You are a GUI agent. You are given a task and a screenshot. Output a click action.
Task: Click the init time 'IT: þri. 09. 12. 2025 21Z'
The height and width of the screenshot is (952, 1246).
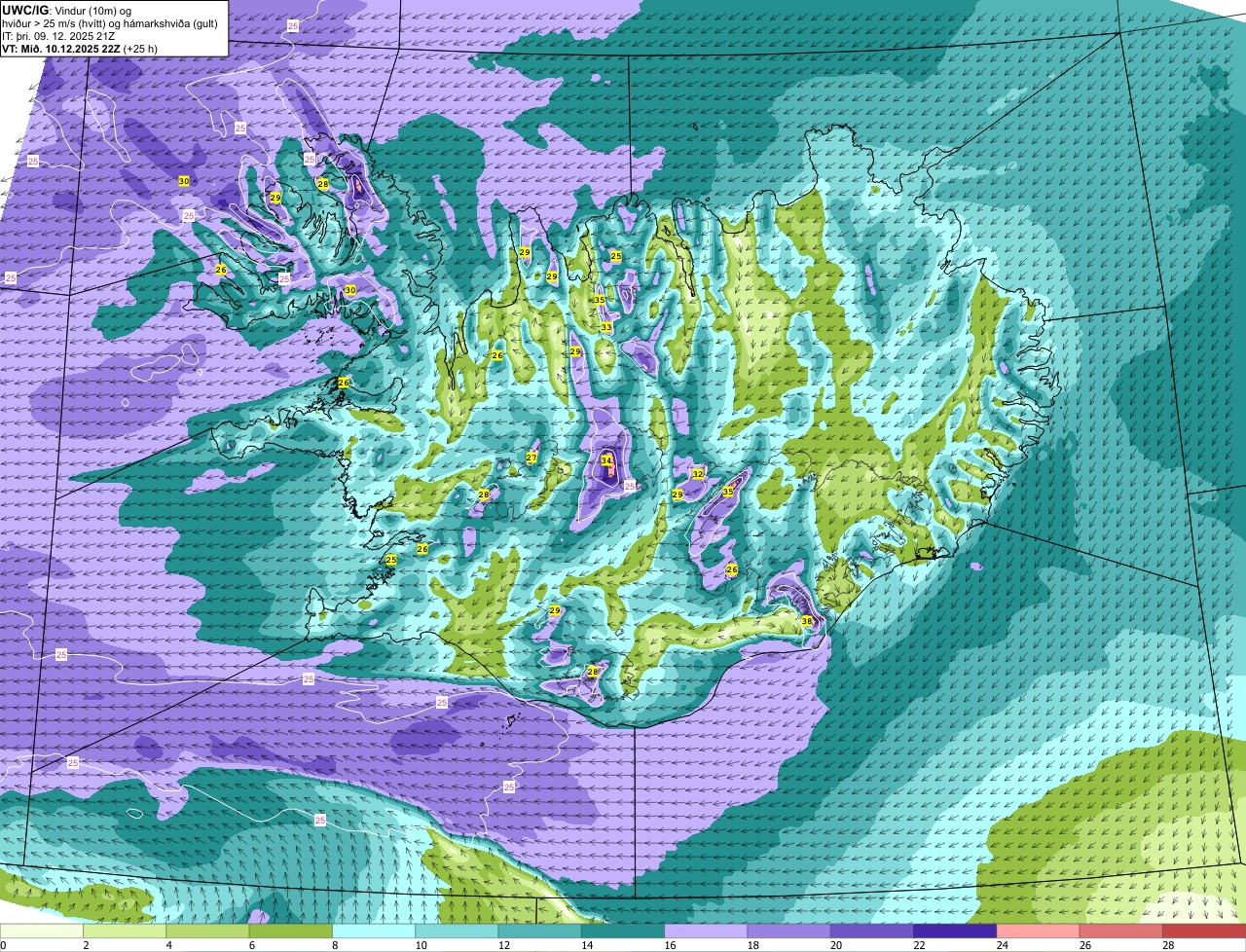pos(60,35)
